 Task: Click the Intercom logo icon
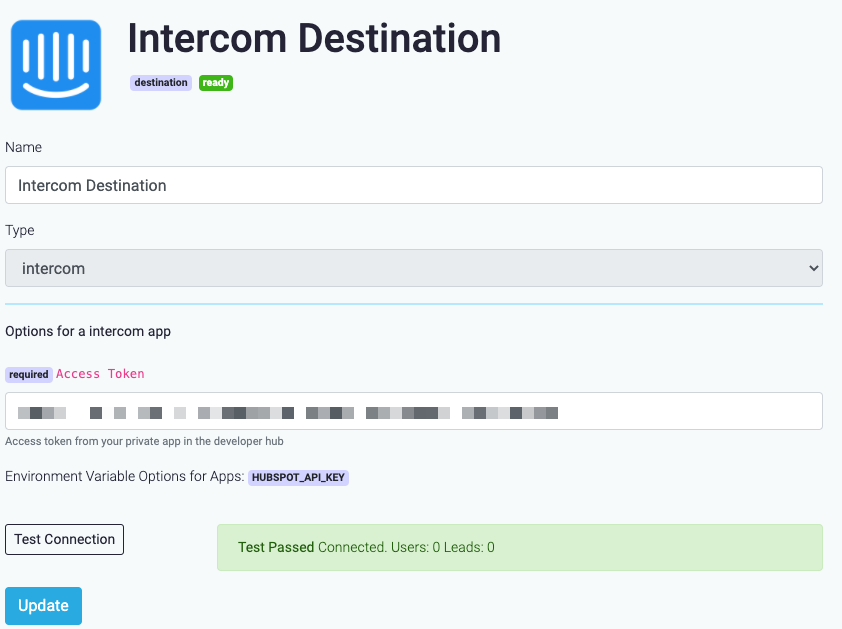(x=56, y=65)
